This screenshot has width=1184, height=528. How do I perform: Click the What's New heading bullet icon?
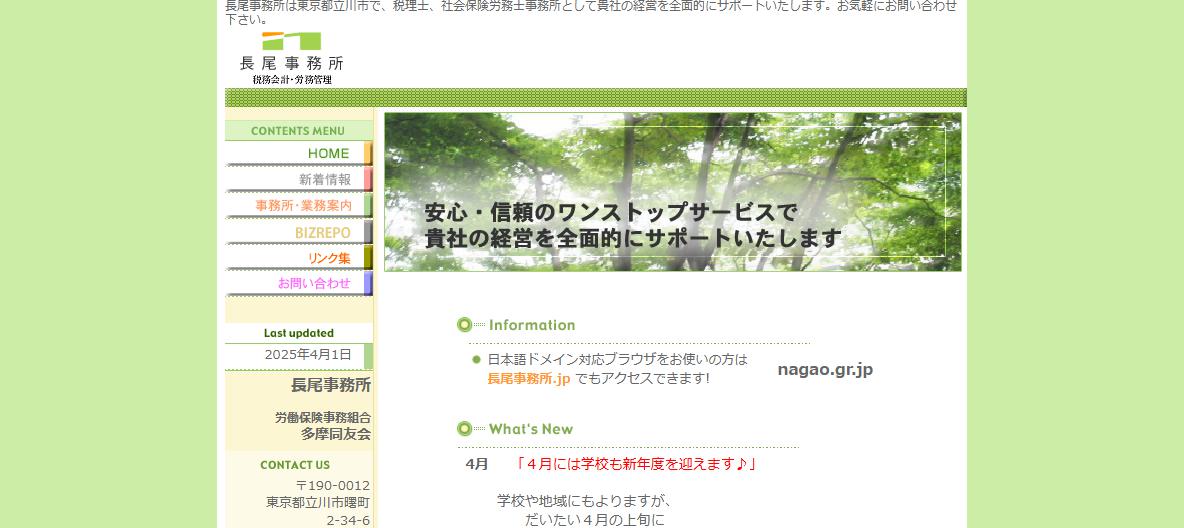pyautogui.click(x=464, y=429)
